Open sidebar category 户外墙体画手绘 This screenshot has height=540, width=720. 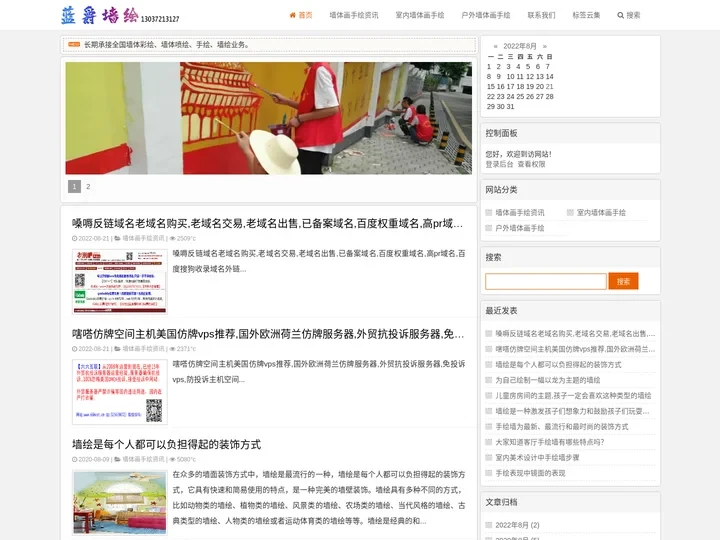520,228
